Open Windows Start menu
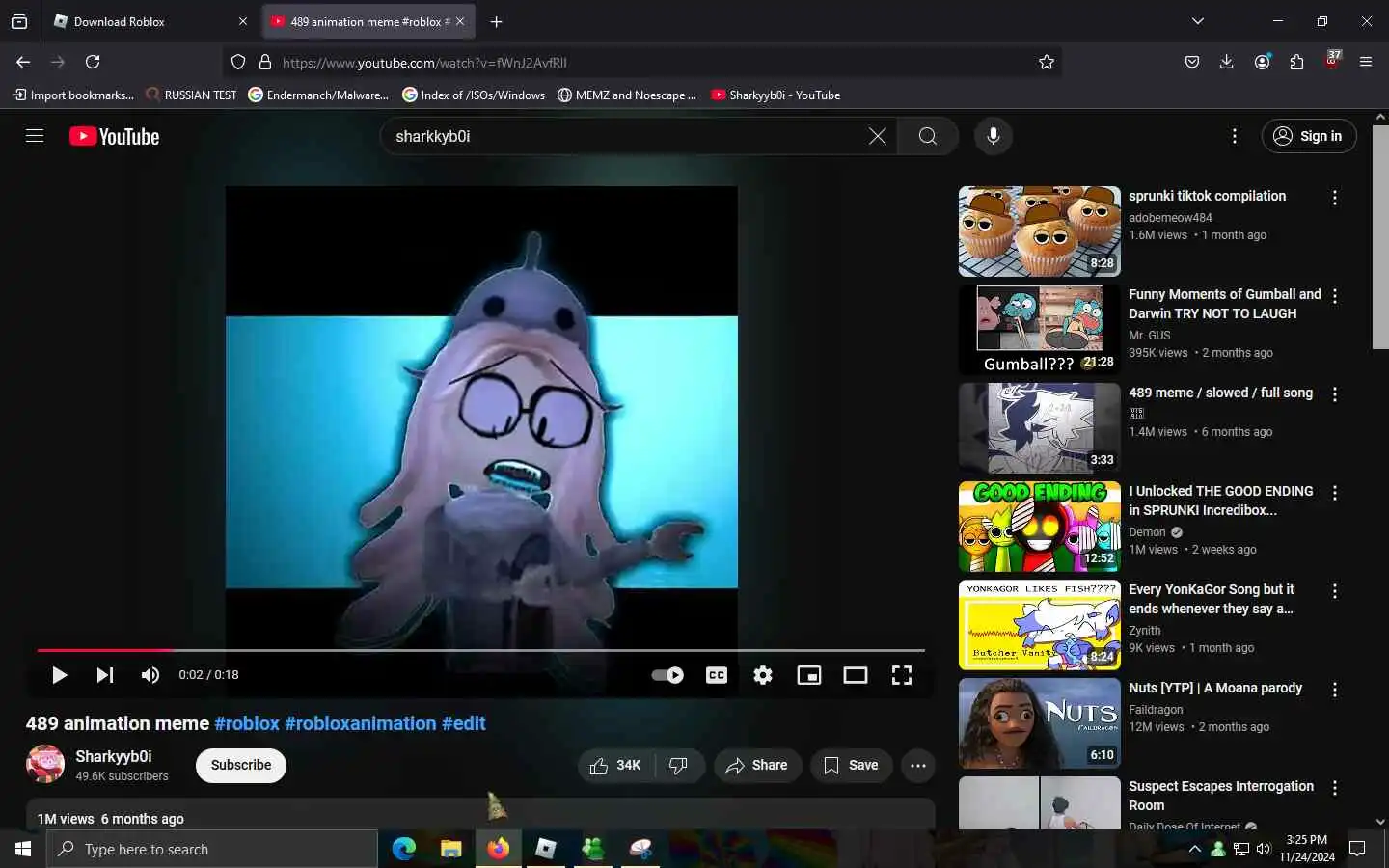The width and height of the screenshot is (1389, 868). tap(23, 849)
